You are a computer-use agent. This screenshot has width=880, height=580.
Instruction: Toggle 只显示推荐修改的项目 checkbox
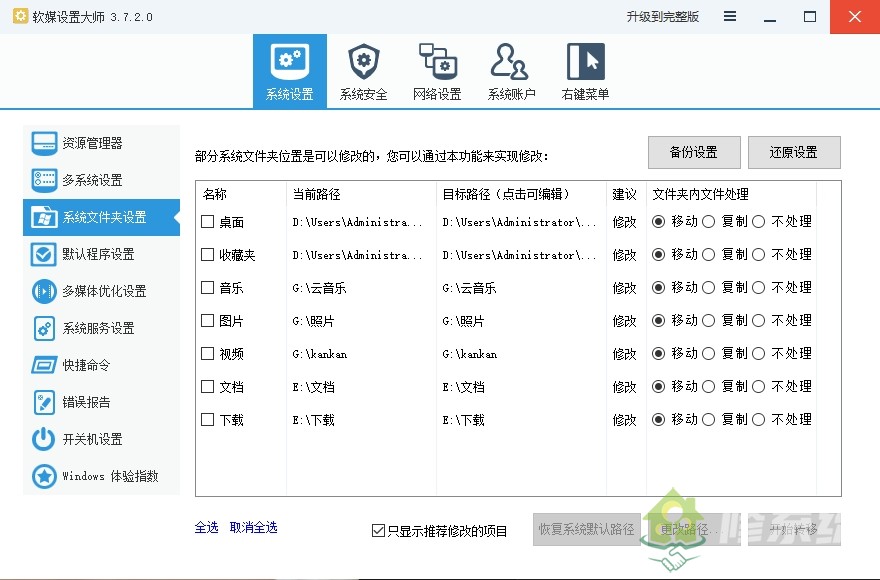378,531
